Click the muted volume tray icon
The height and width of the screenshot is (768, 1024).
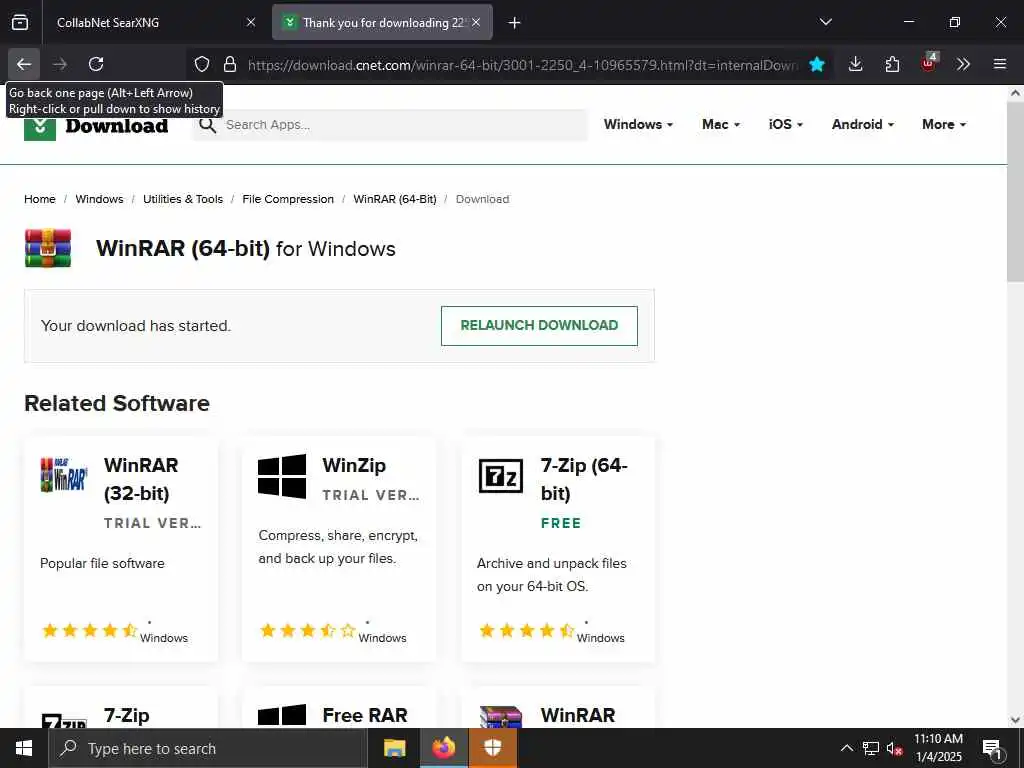[894, 748]
